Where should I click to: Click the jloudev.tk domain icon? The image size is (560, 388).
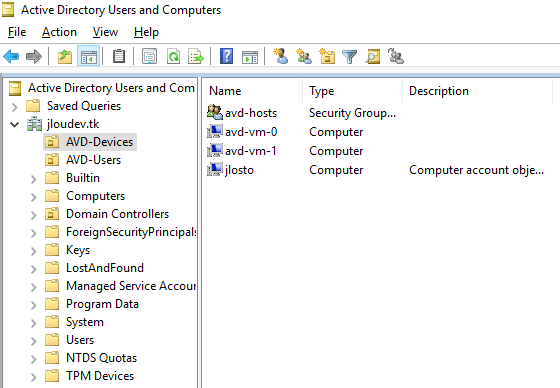click(x=34, y=124)
